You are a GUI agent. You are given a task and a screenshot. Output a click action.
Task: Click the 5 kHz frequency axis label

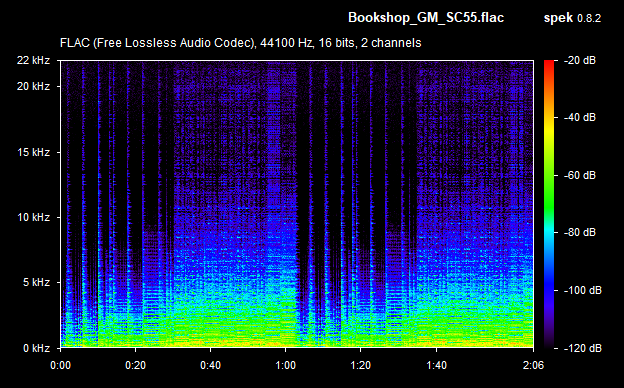point(36,283)
